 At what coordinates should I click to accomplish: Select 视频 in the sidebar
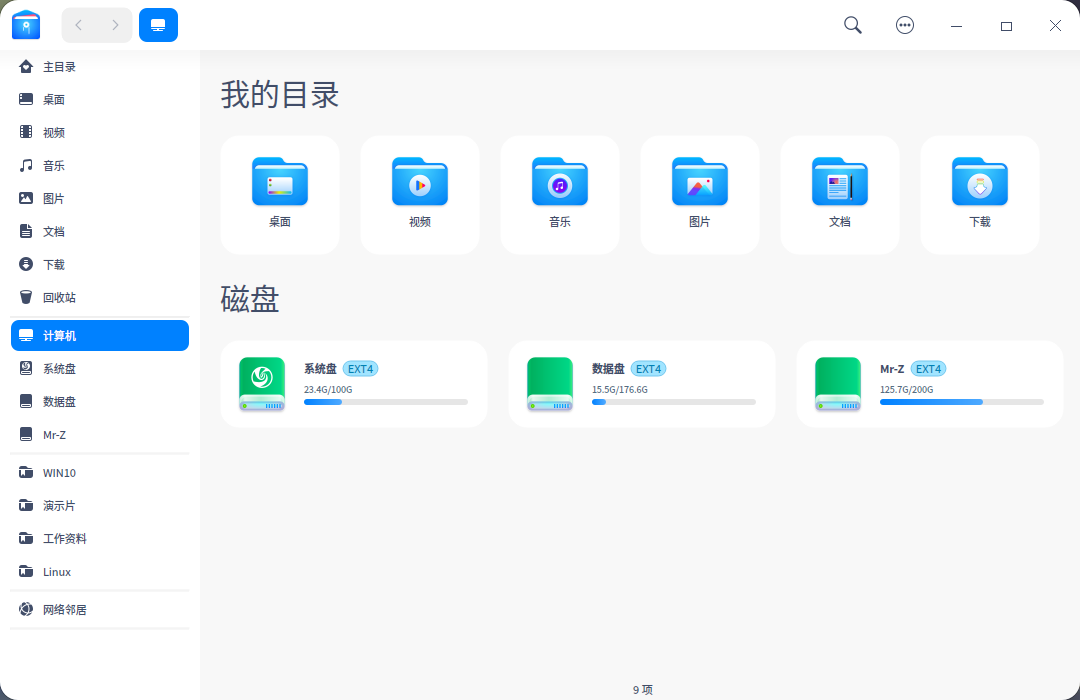(x=100, y=132)
